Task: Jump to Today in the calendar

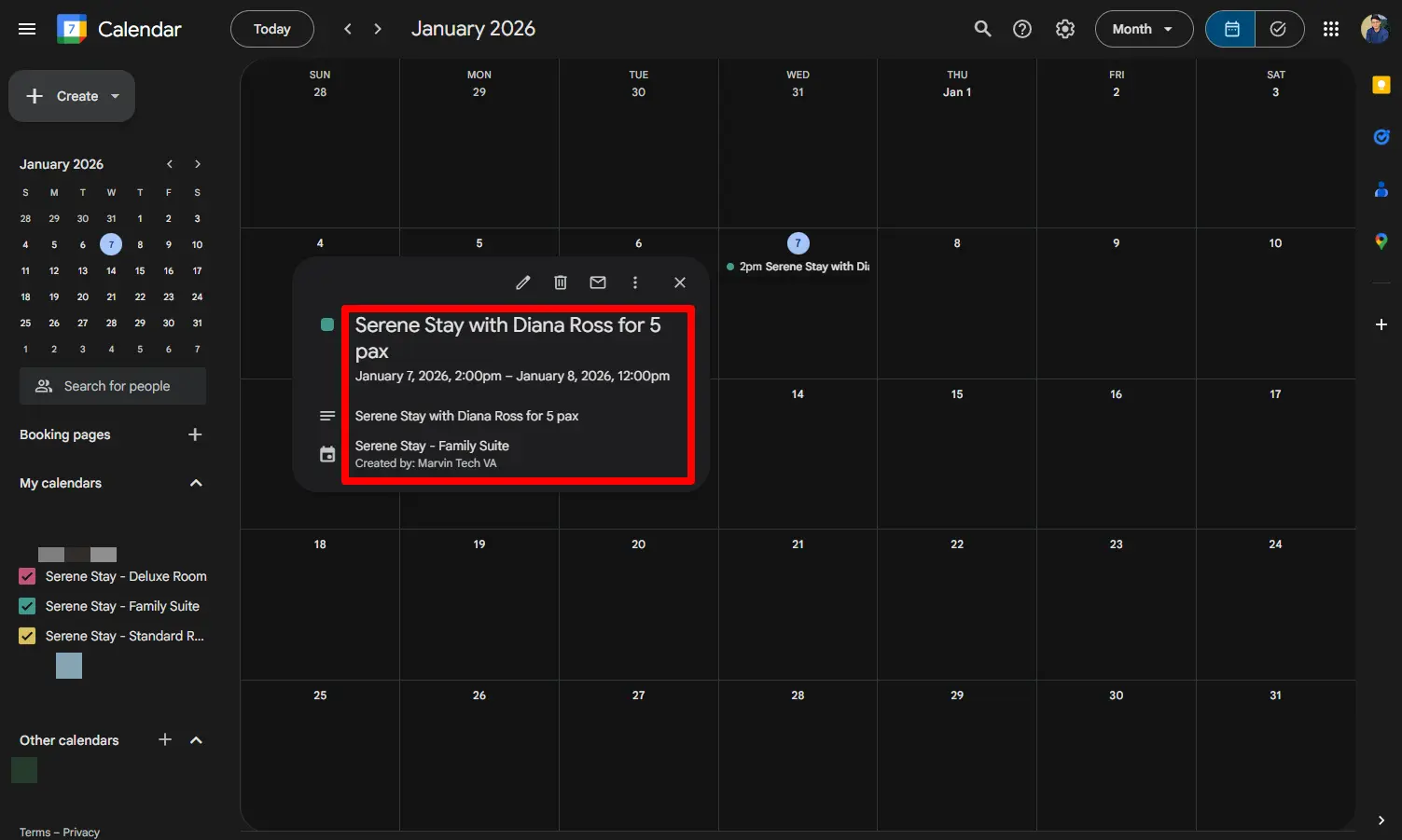Action: click(271, 29)
